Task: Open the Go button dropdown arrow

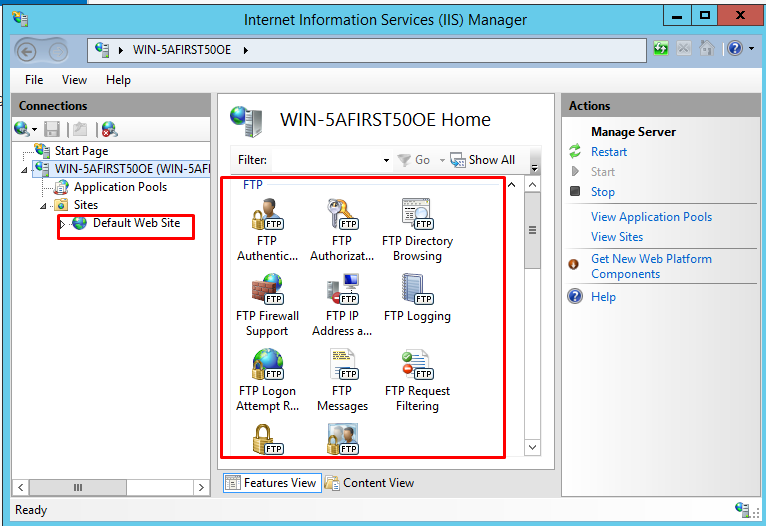Action: tap(442, 160)
